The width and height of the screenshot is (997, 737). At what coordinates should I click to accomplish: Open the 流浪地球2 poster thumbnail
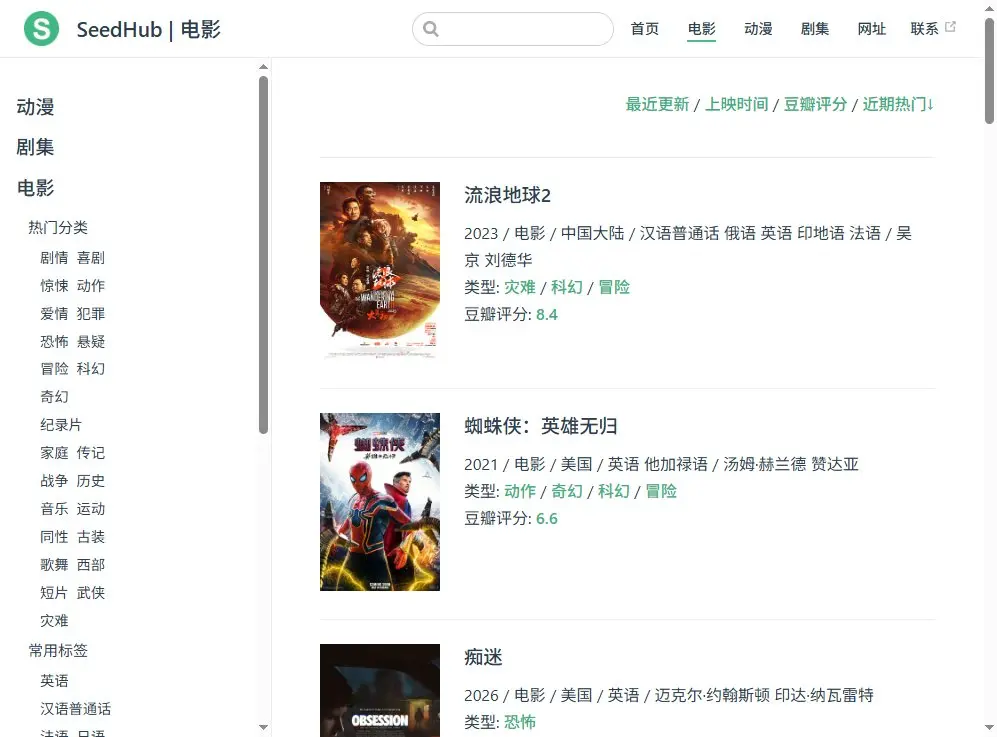click(x=380, y=271)
